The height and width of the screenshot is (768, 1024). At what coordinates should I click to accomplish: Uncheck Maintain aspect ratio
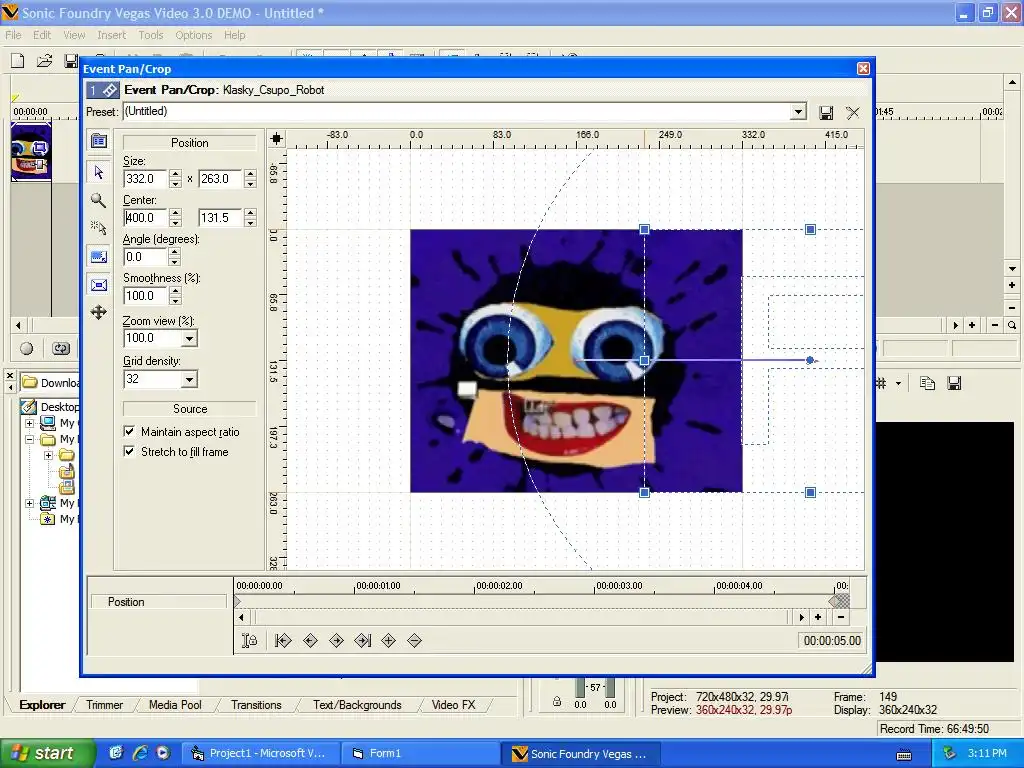[129, 431]
